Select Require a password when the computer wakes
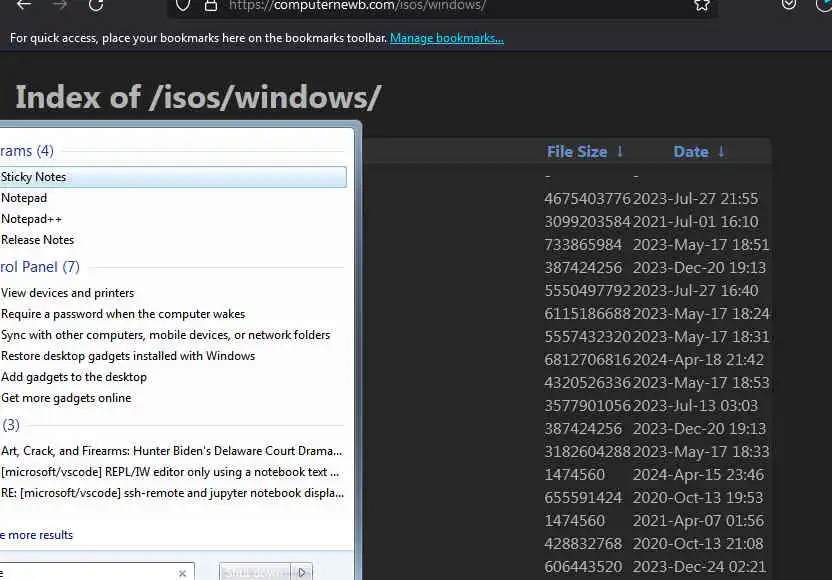This screenshot has width=832, height=580. 123,314
